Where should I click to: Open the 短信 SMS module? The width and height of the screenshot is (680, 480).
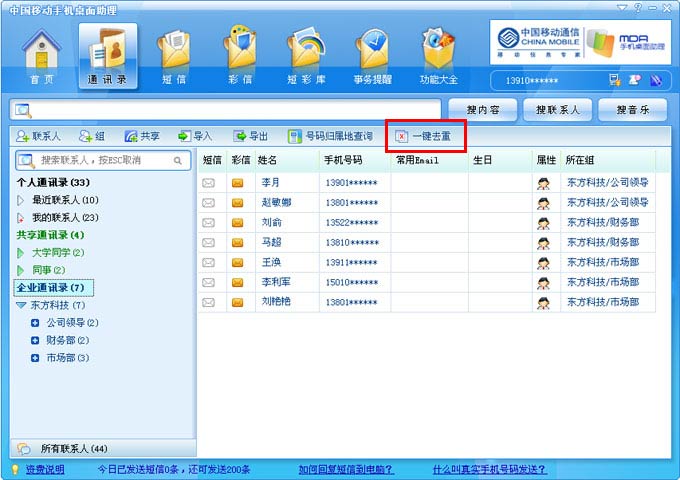pos(174,55)
